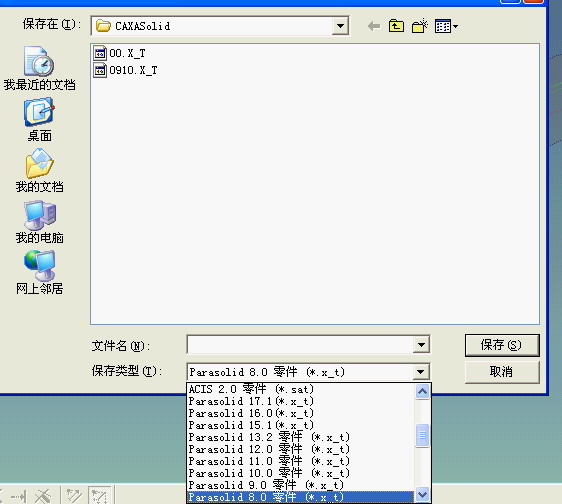Click the crossed-line tool icon in bottom toolbar
The height and width of the screenshot is (504, 562).
point(43,496)
